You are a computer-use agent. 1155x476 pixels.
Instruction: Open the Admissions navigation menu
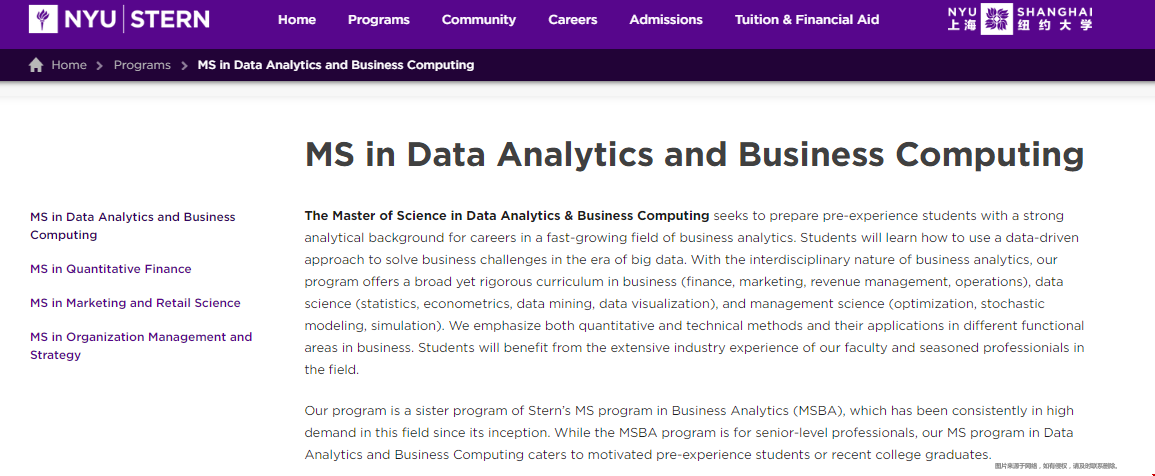click(666, 20)
